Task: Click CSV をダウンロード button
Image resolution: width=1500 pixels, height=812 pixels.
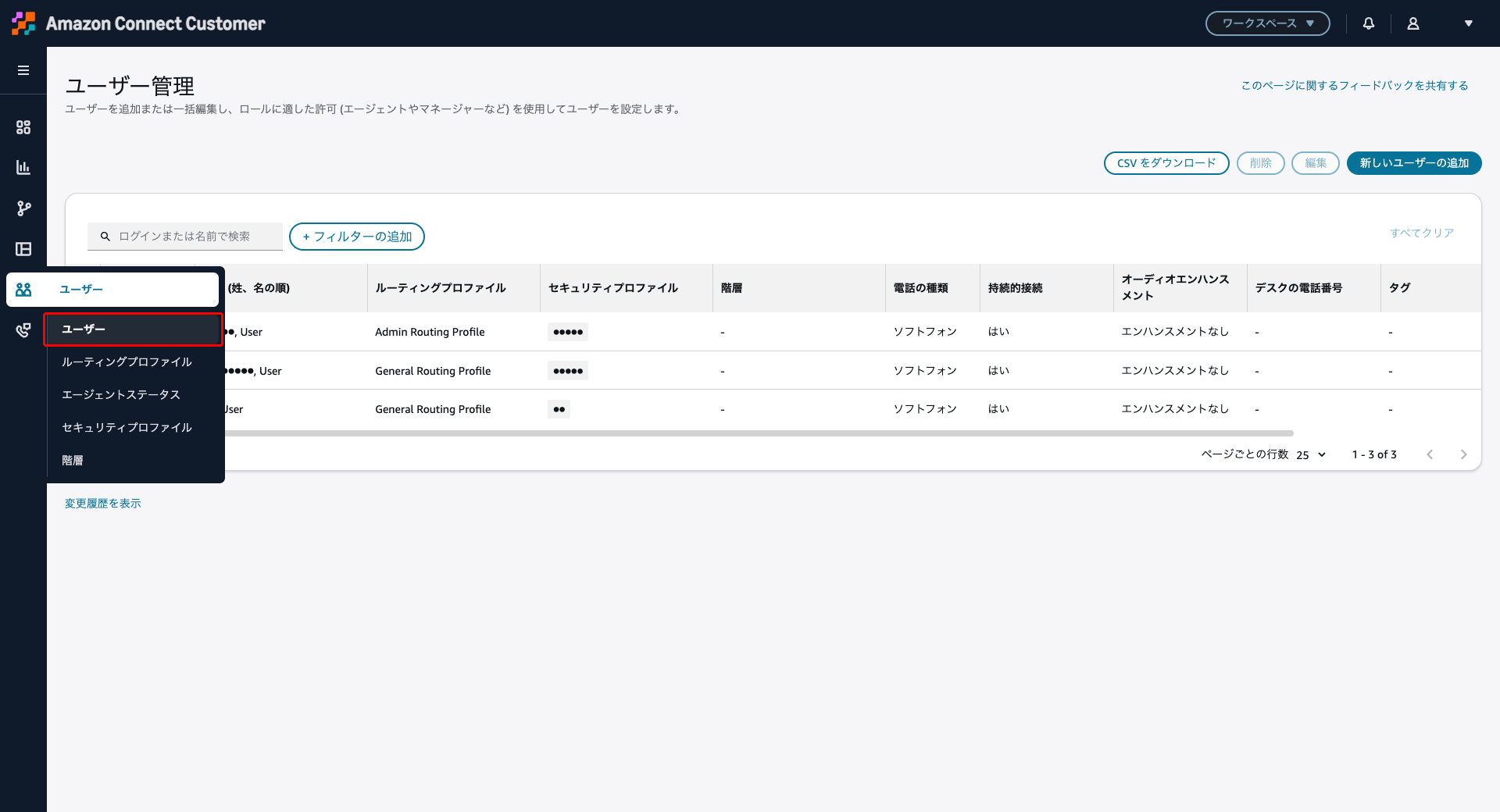Action: pyautogui.click(x=1166, y=163)
